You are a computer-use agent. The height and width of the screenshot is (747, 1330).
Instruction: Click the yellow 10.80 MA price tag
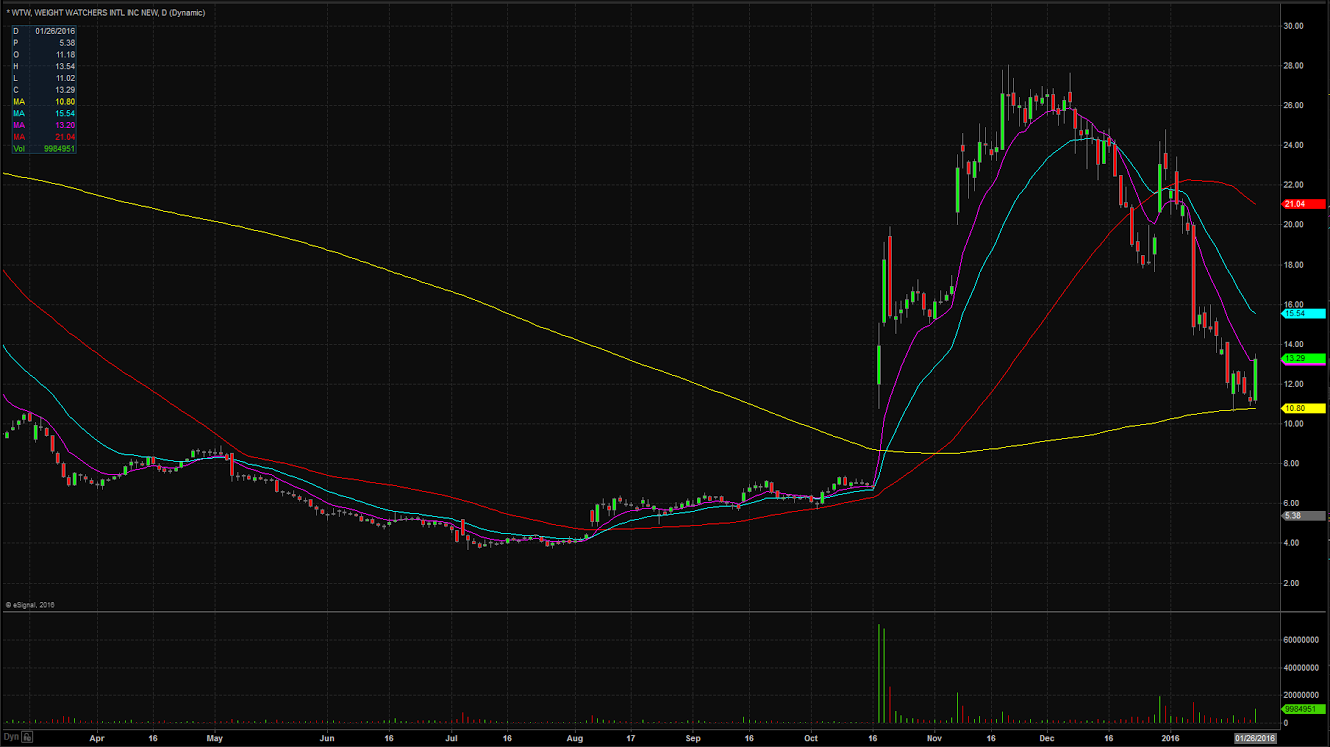point(1303,408)
